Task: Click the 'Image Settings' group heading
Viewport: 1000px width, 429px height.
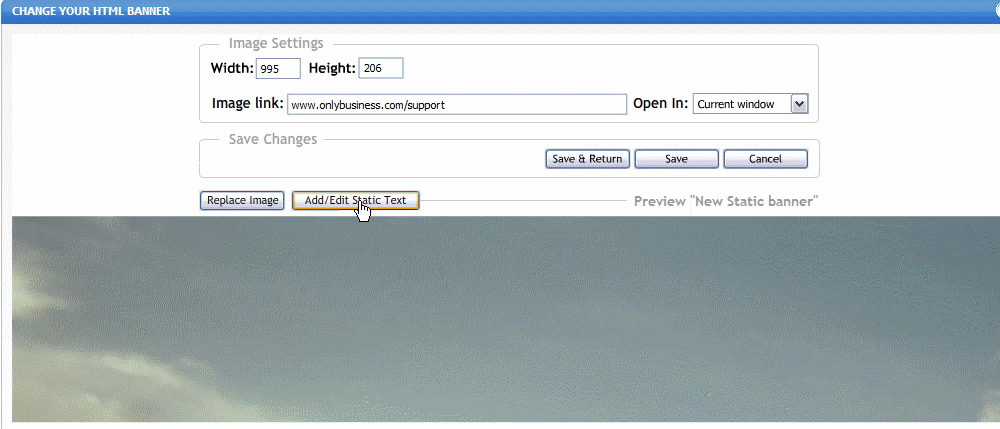Action: click(x=276, y=43)
